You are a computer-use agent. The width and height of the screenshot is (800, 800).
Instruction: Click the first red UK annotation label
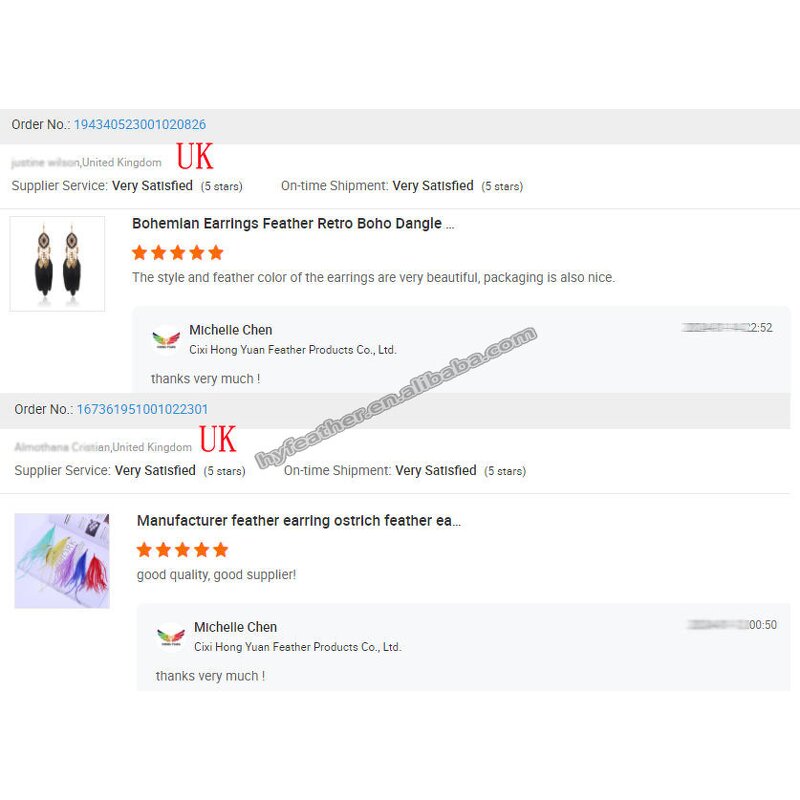click(194, 156)
